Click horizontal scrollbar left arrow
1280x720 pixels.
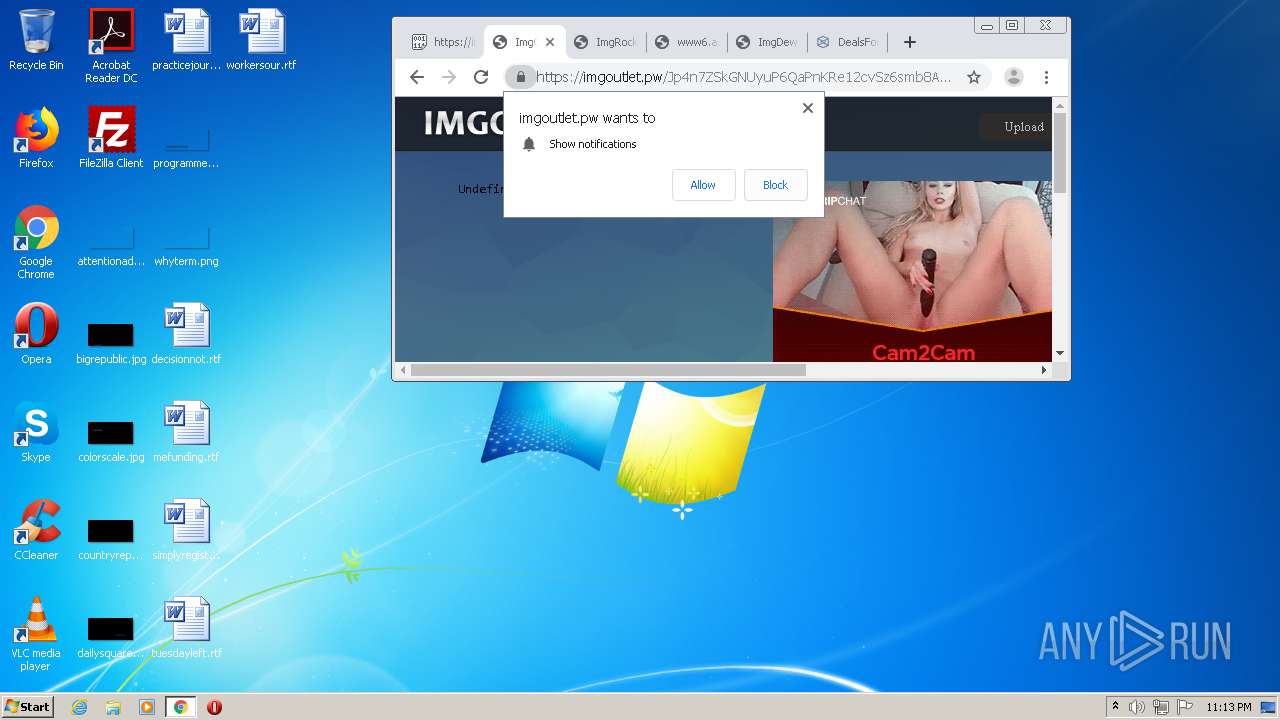pos(403,370)
